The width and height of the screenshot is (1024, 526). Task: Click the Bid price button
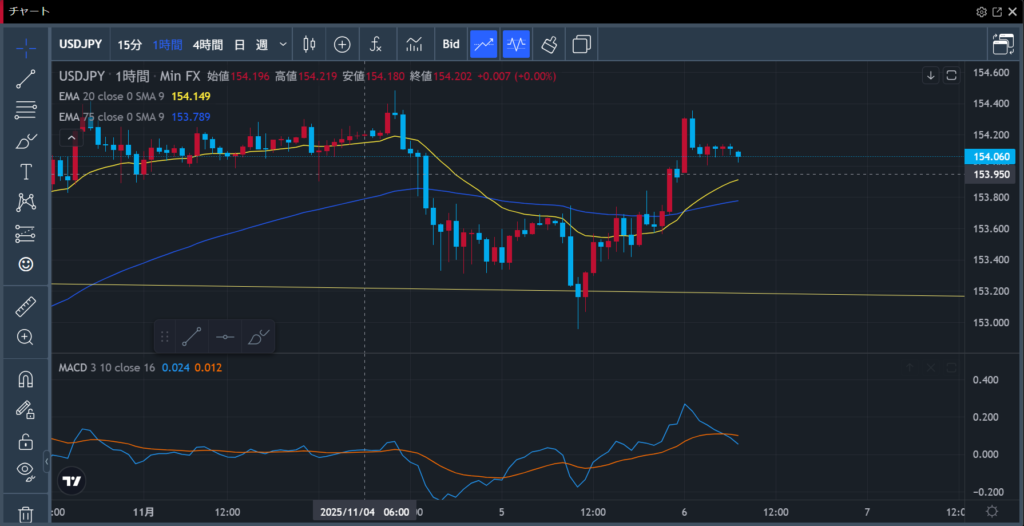coord(451,44)
